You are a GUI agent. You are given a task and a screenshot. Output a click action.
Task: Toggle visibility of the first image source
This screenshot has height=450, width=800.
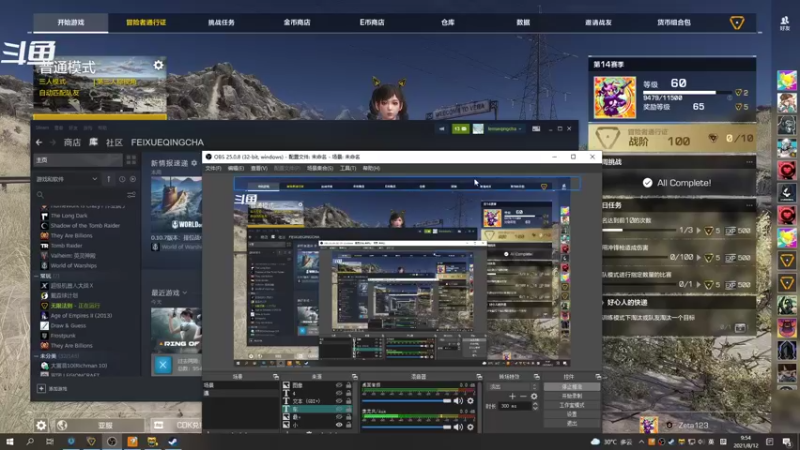[339, 386]
